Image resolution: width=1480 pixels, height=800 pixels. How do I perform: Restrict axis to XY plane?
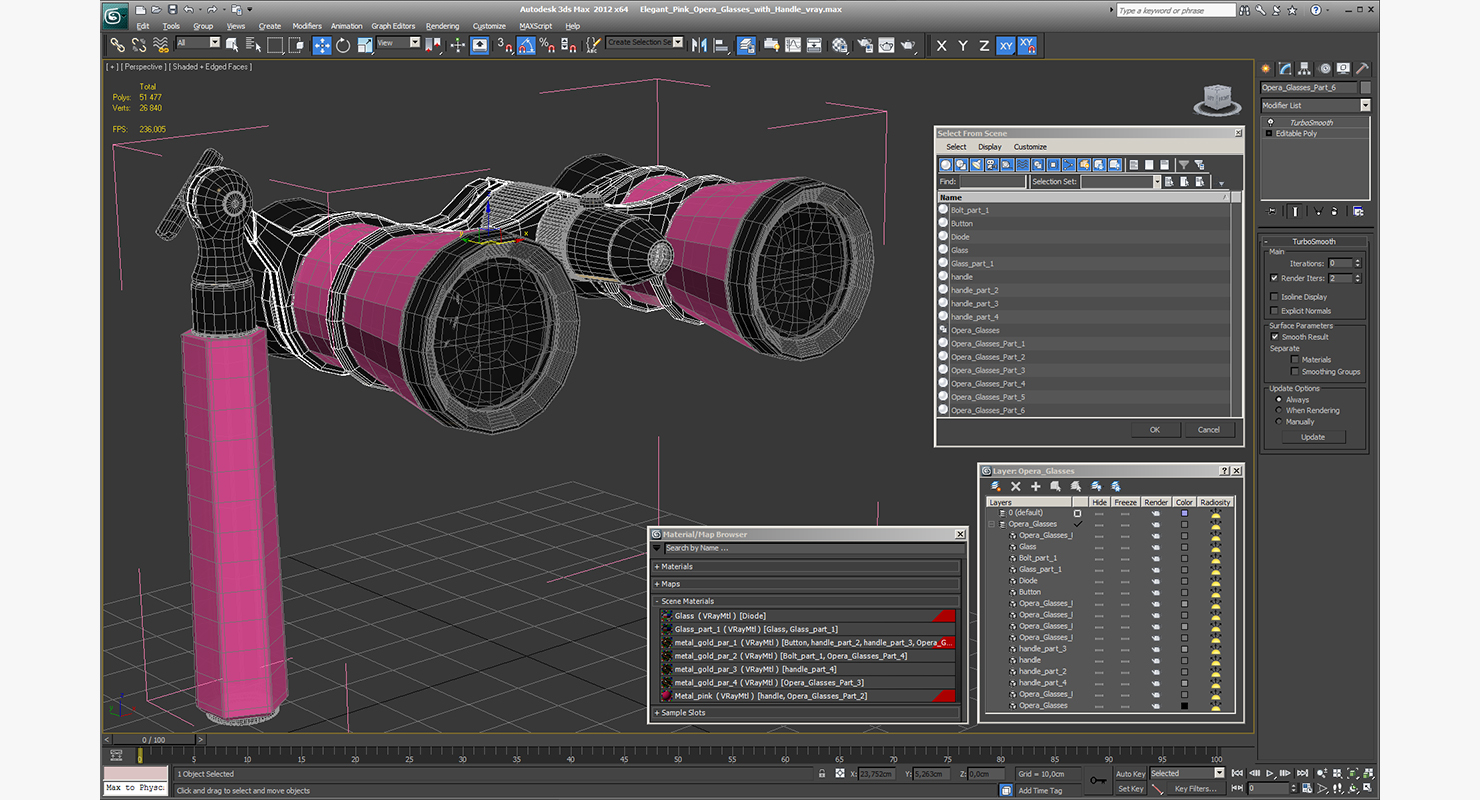coord(1005,45)
